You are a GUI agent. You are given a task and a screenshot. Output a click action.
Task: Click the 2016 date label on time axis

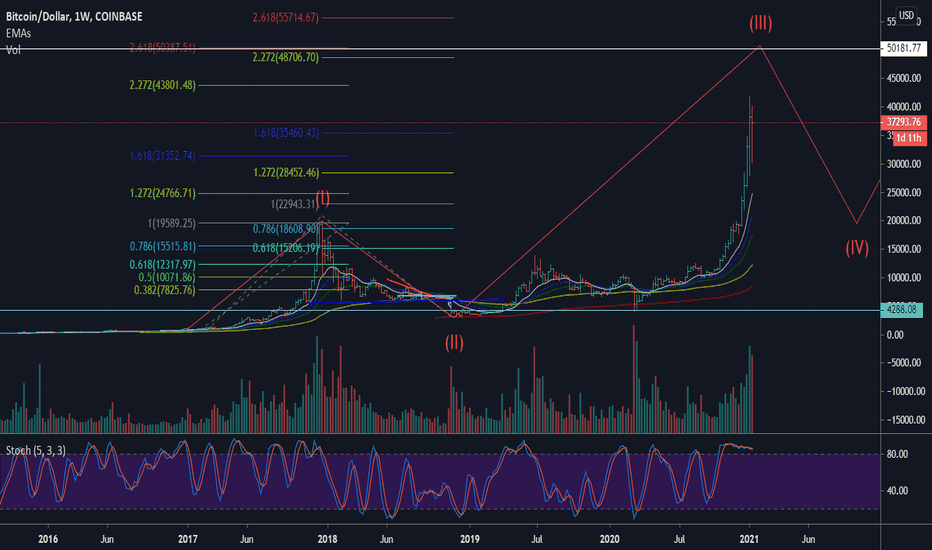tap(48, 539)
